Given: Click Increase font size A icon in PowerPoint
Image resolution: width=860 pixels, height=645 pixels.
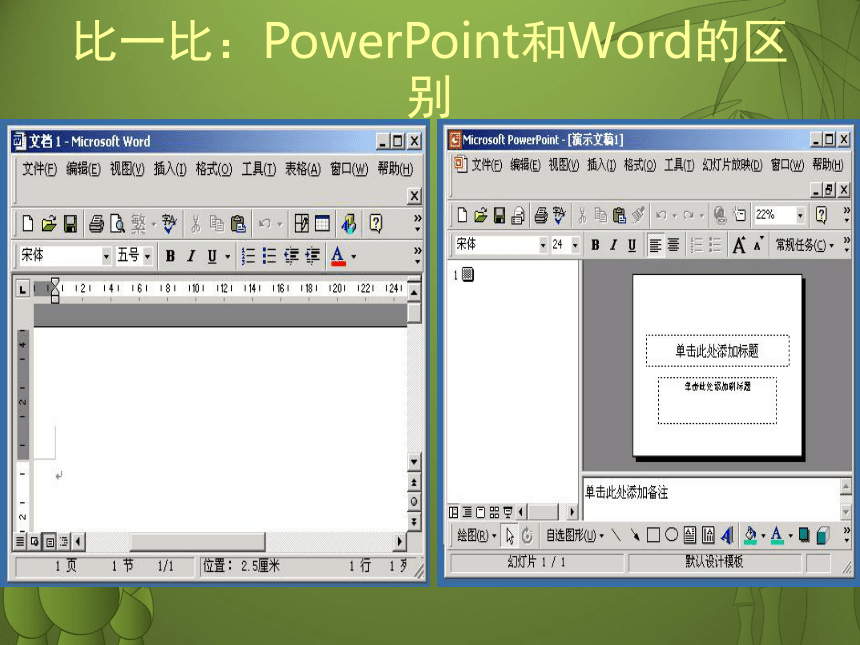Looking at the screenshot, I should point(739,245).
